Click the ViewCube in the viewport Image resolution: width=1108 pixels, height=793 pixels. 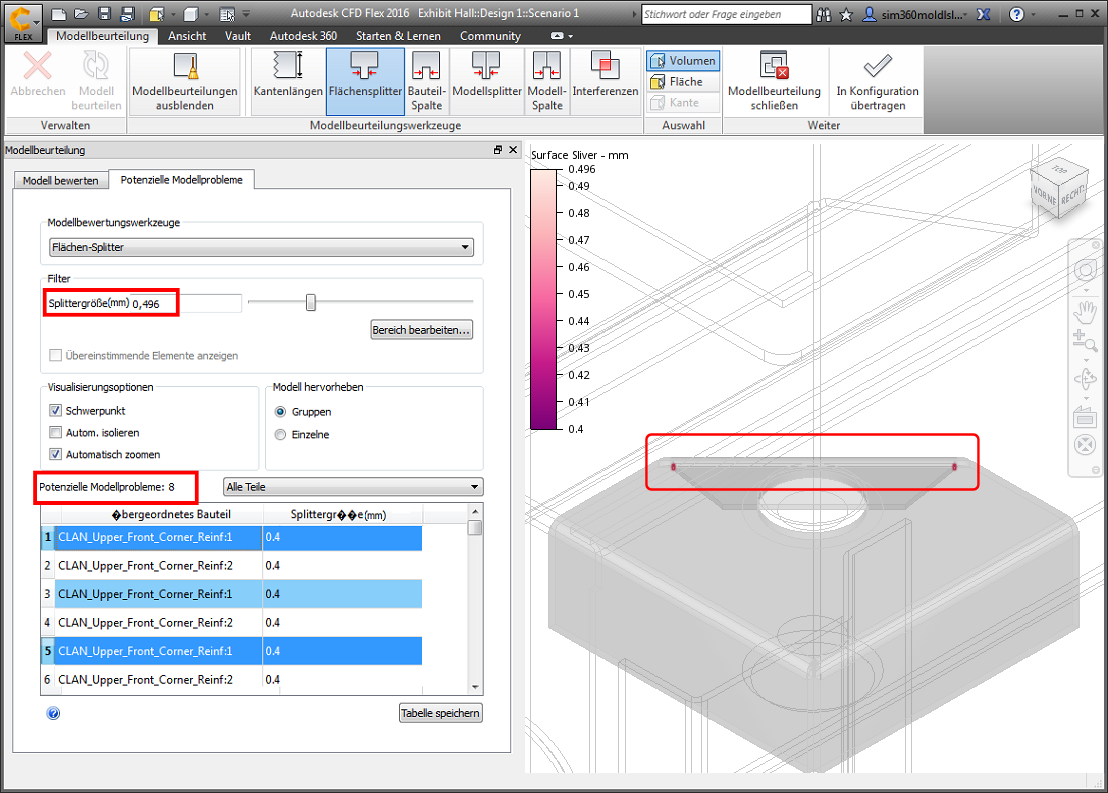click(x=1058, y=189)
